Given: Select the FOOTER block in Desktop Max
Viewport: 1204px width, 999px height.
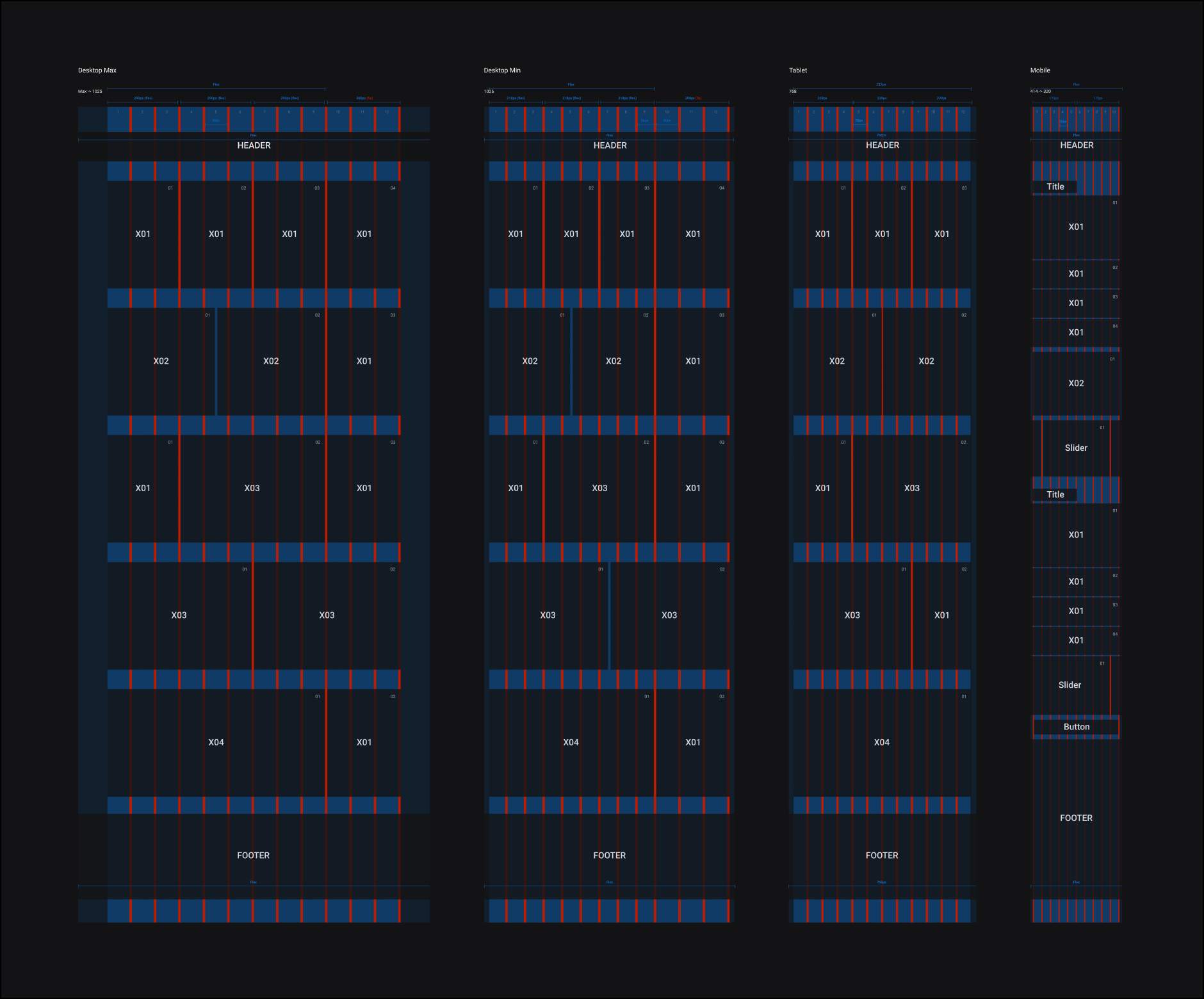Looking at the screenshot, I should click(x=254, y=856).
